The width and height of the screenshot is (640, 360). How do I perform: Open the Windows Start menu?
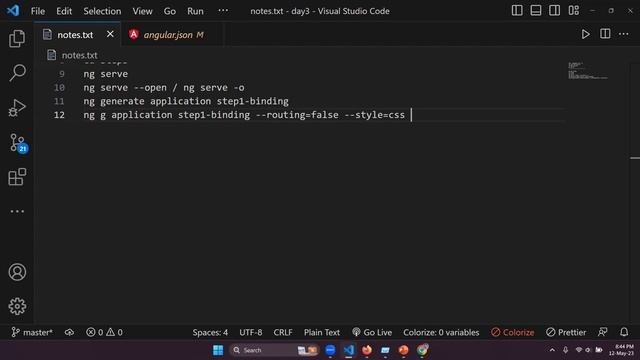[218, 350]
